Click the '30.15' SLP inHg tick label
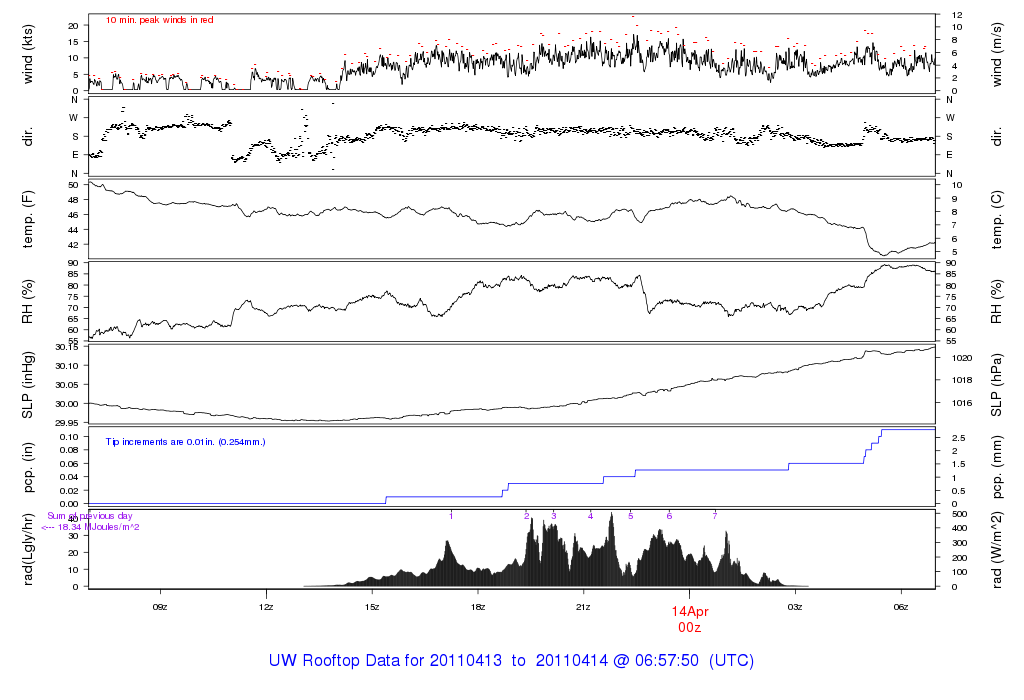 [67, 347]
